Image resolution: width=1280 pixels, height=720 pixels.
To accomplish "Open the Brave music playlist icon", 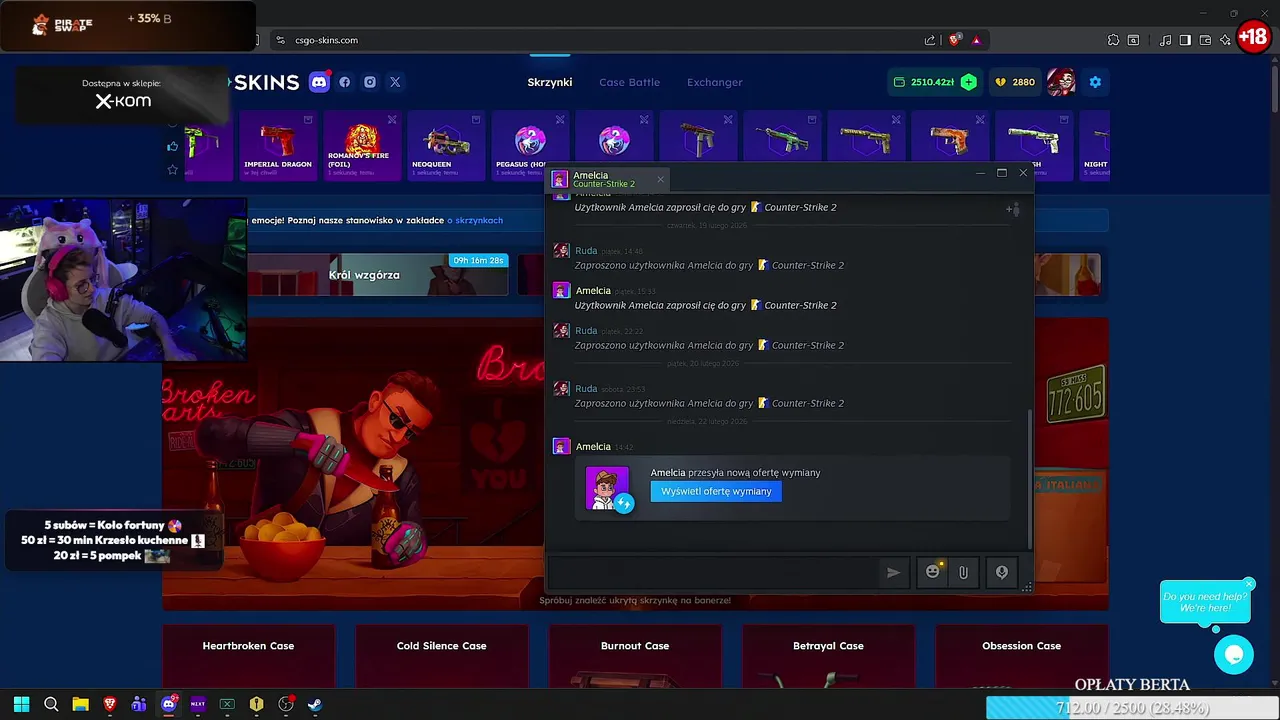I will 1165,40.
